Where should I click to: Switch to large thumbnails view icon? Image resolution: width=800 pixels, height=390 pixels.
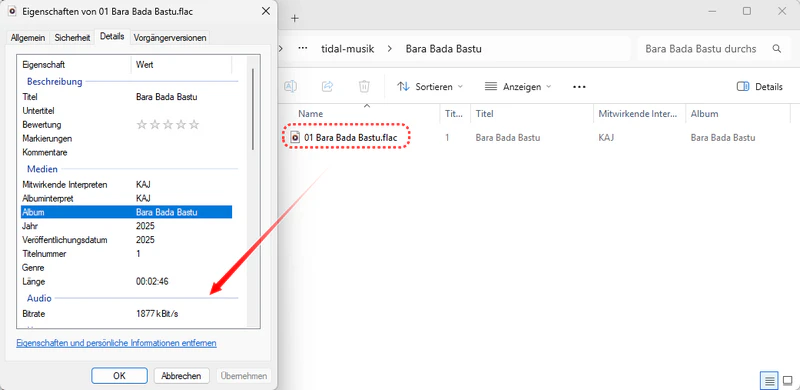(788, 381)
